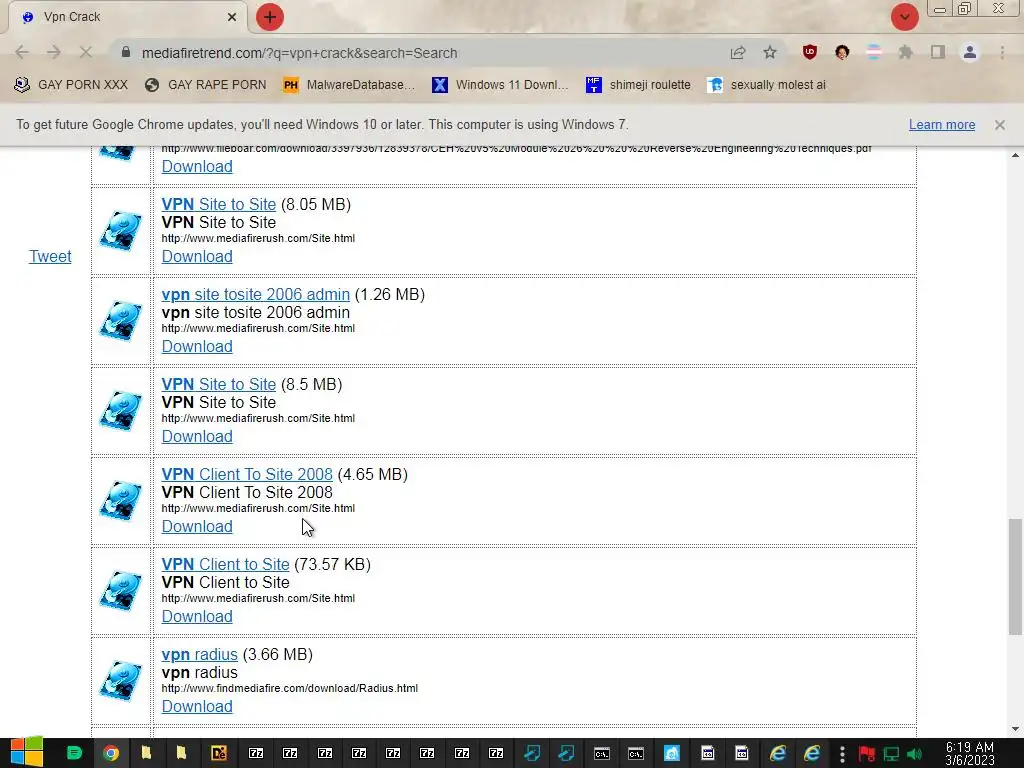
Task: Open the face avatar extension icon
Action: pyautogui.click(x=842, y=53)
